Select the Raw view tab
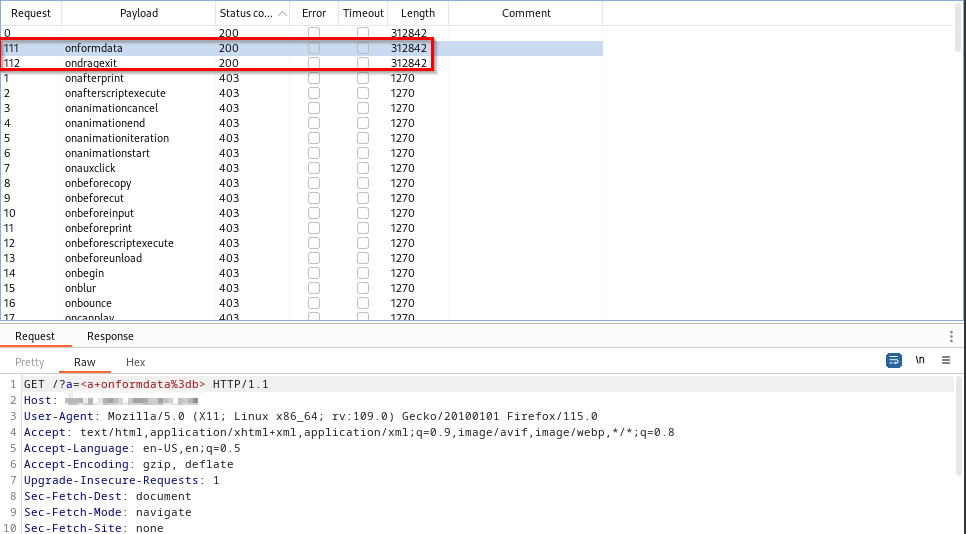This screenshot has height=534, width=966. pyautogui.click(x=85, y=362)
